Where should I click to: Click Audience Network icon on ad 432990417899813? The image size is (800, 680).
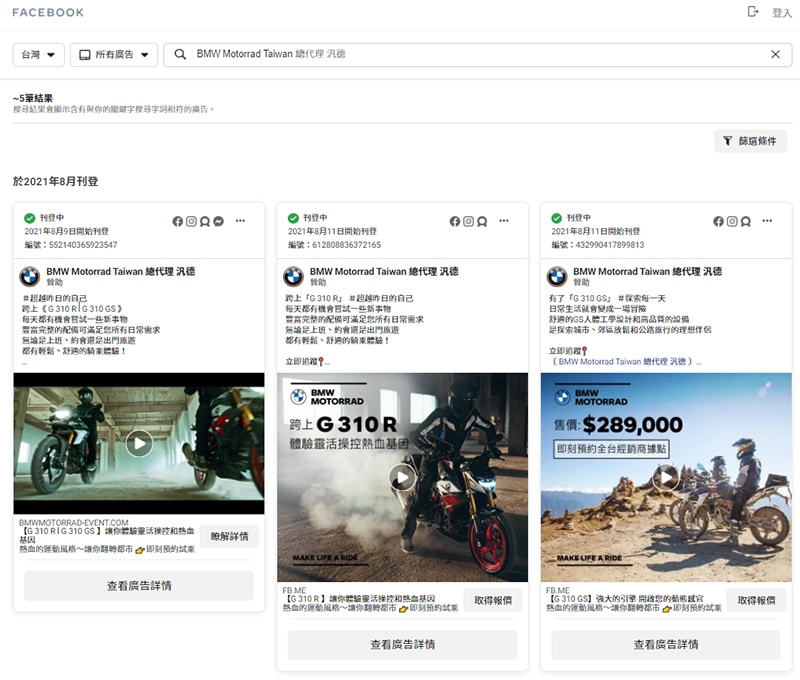[x=746, y=221]
